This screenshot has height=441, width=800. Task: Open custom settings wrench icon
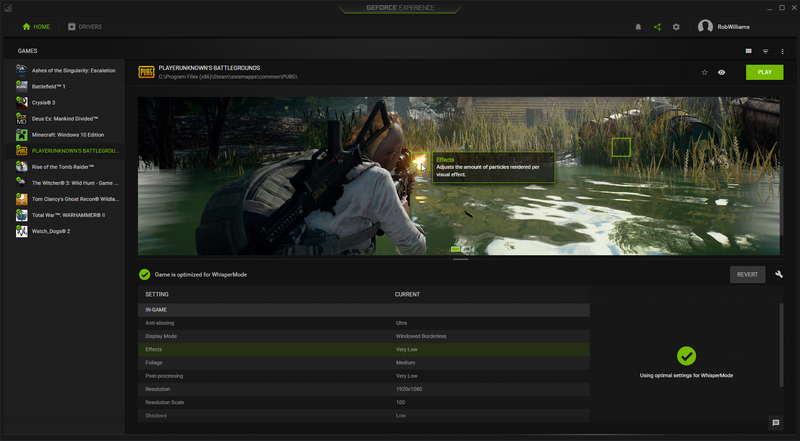(x=779, y=275)
